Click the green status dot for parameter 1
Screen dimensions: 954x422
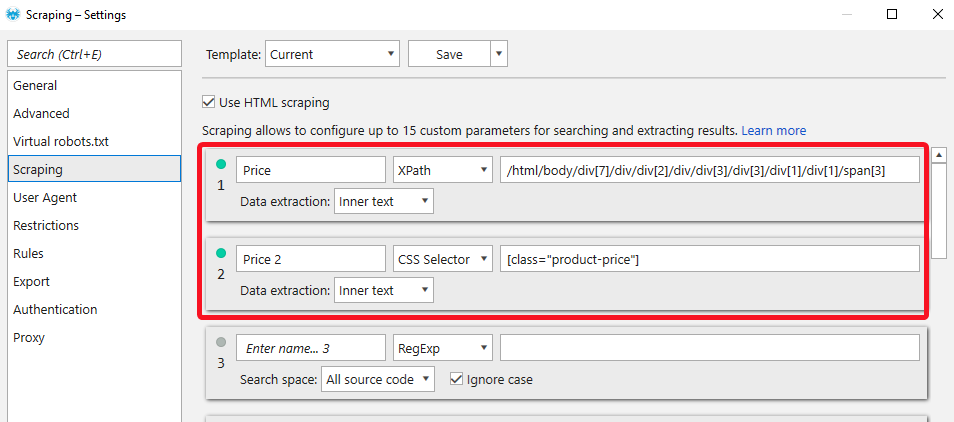tap(221, 164)
